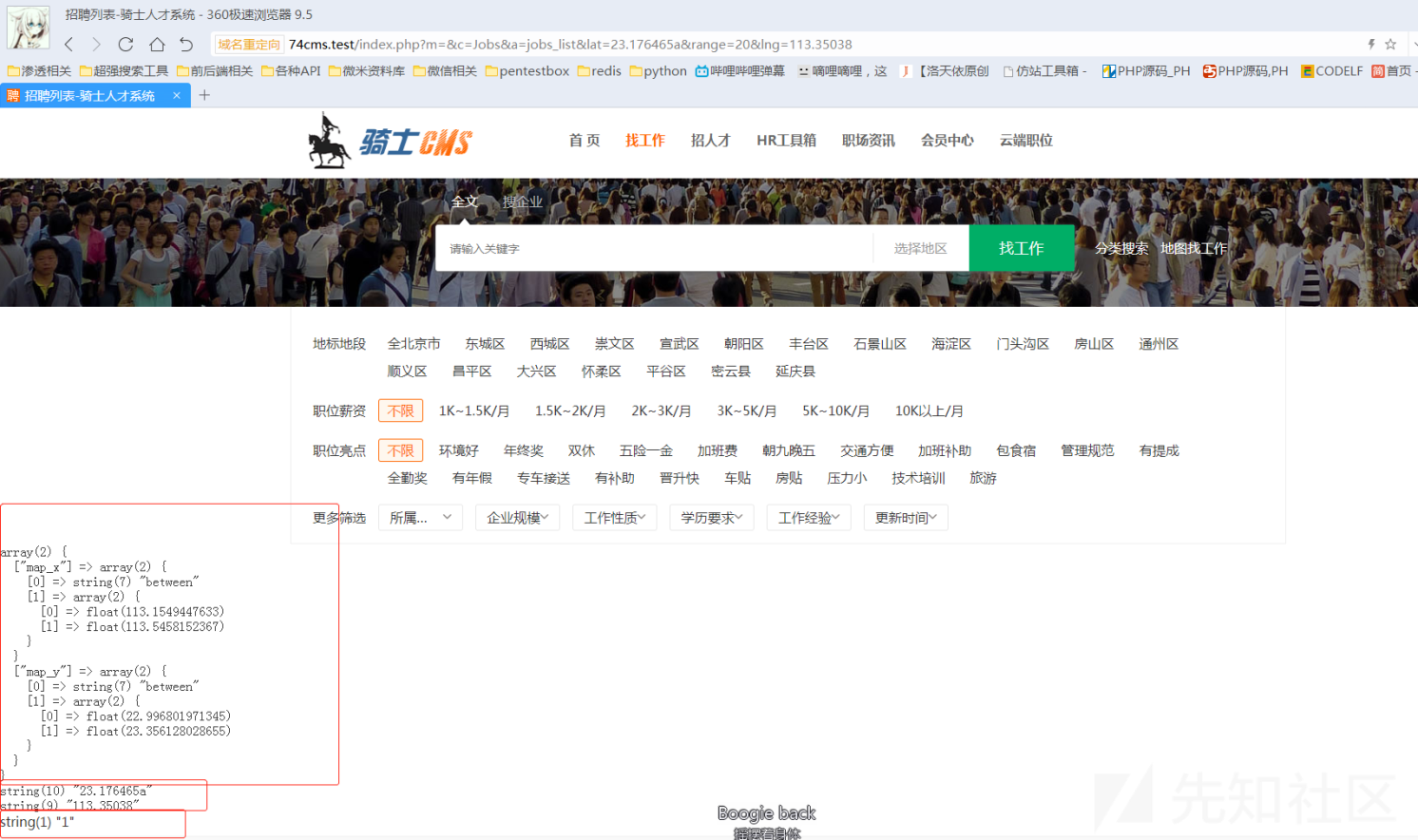The image size is (1418, 840).
Task: Expand the 工作经验 dropdown
Action: 809,518
